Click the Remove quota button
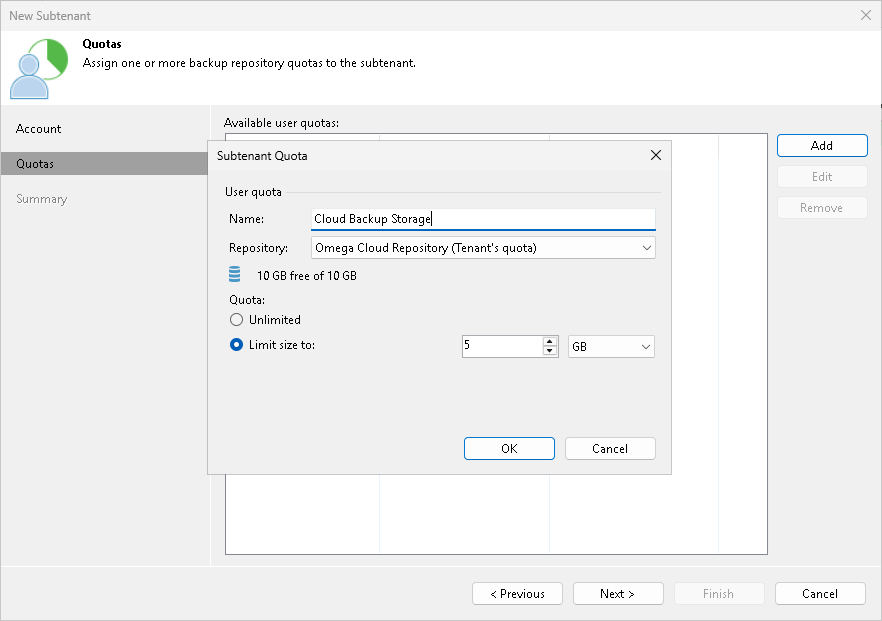Screen dimensions: 882x621 [822, 207]
